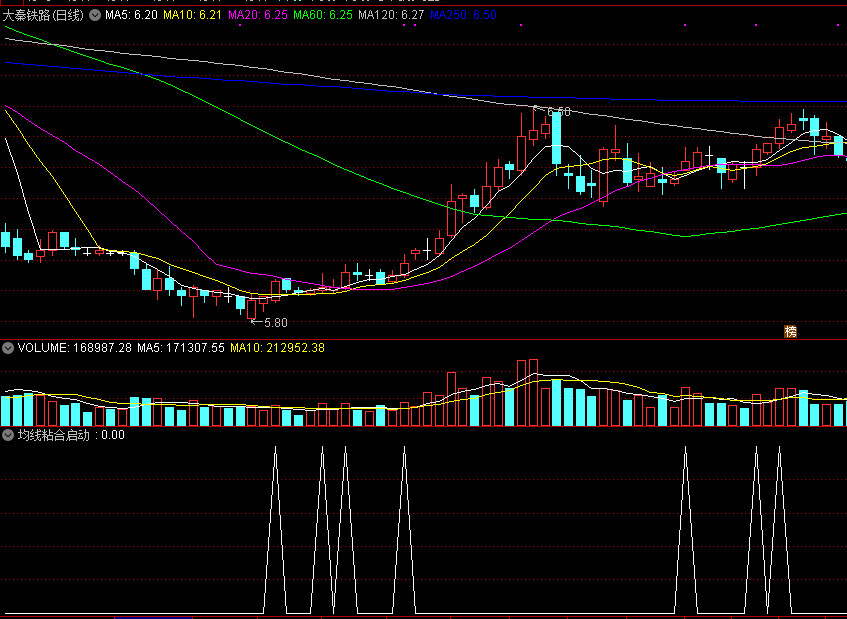The height and width of the screenshot is (619, 847).
Task: Click the 5.80 low price marker label
Action: click(x=275, y=323)
